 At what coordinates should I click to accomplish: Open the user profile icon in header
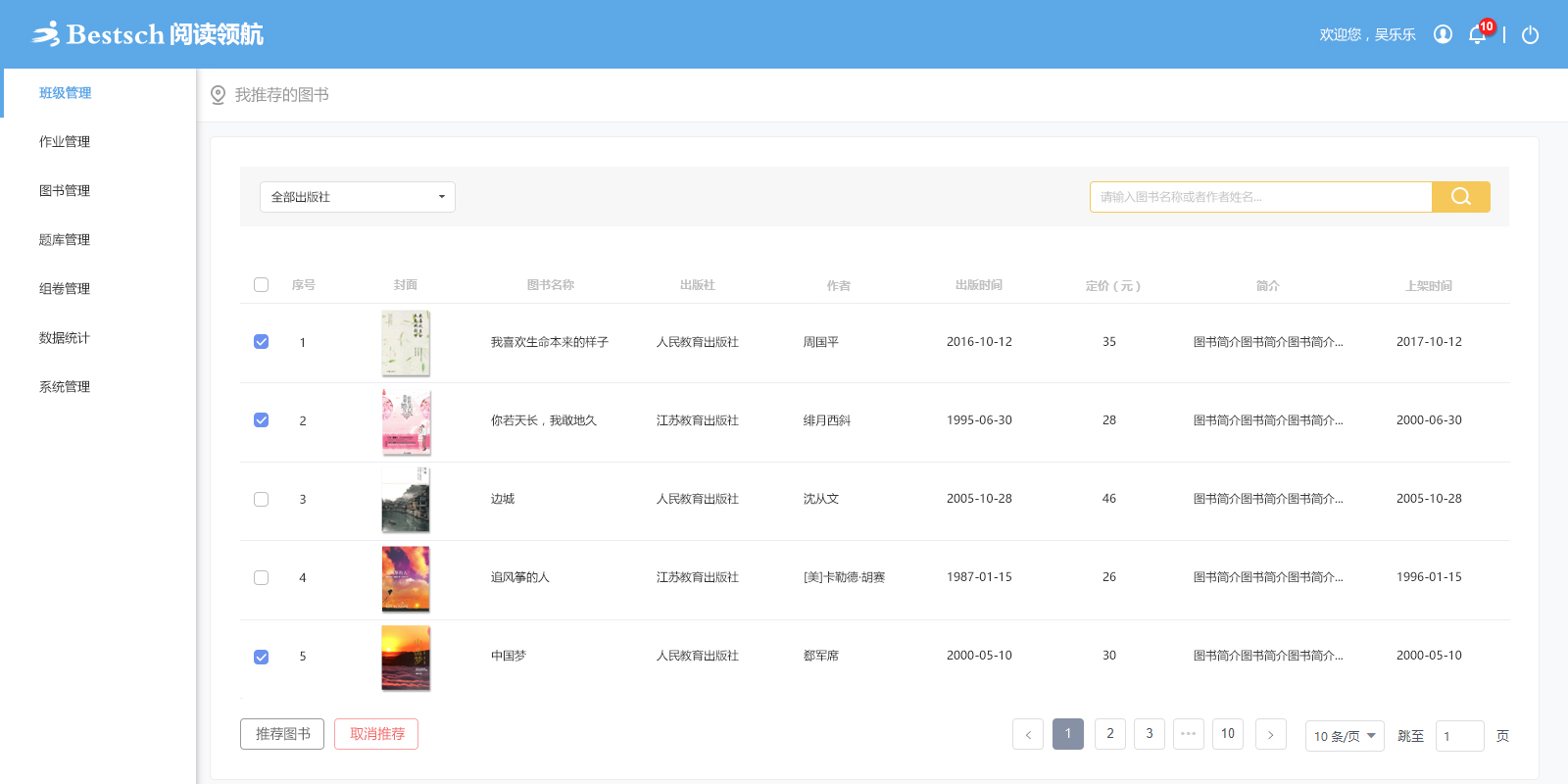click(x=1443, y=34)
